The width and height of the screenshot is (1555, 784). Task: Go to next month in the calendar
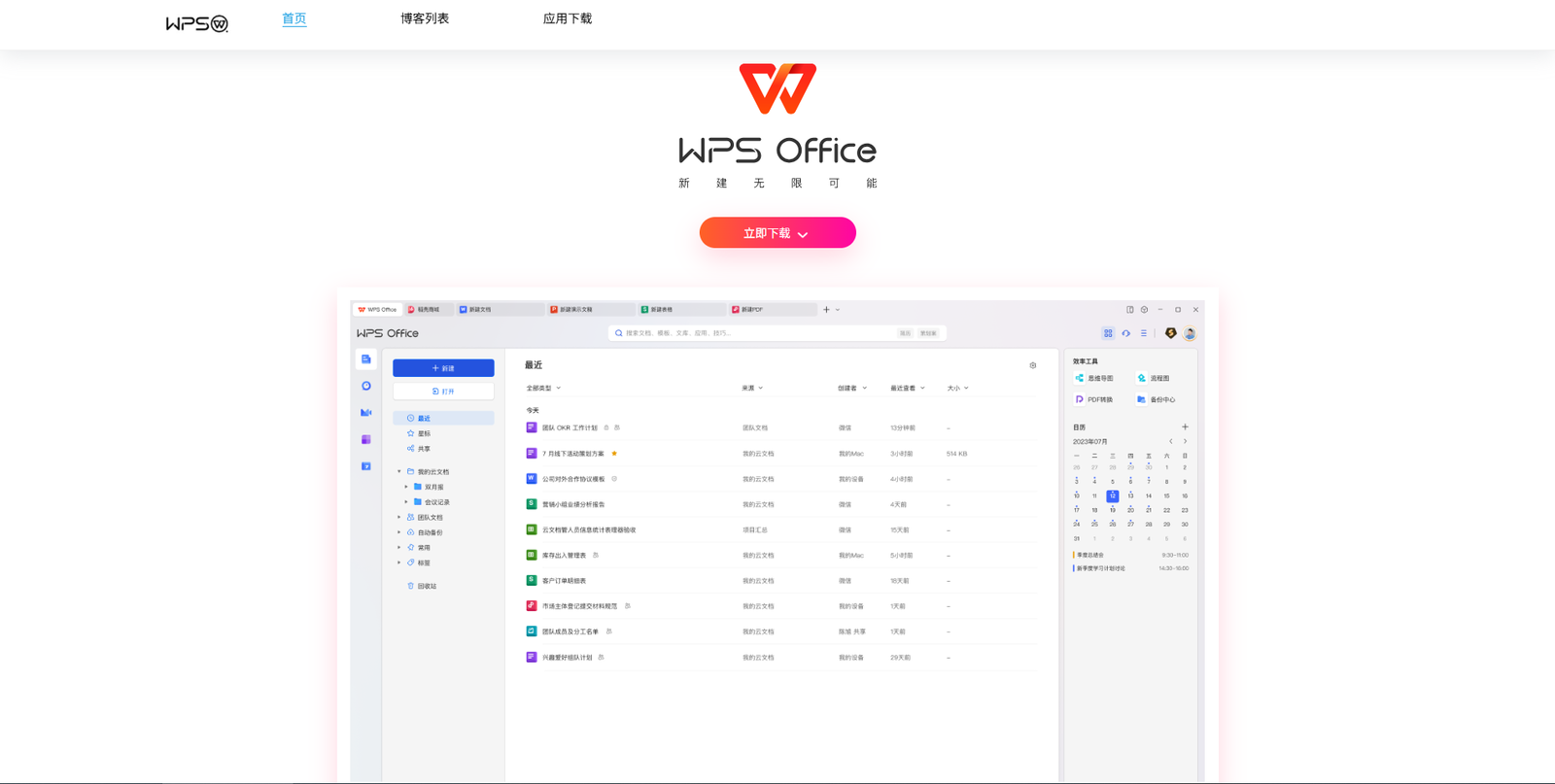1185,441
